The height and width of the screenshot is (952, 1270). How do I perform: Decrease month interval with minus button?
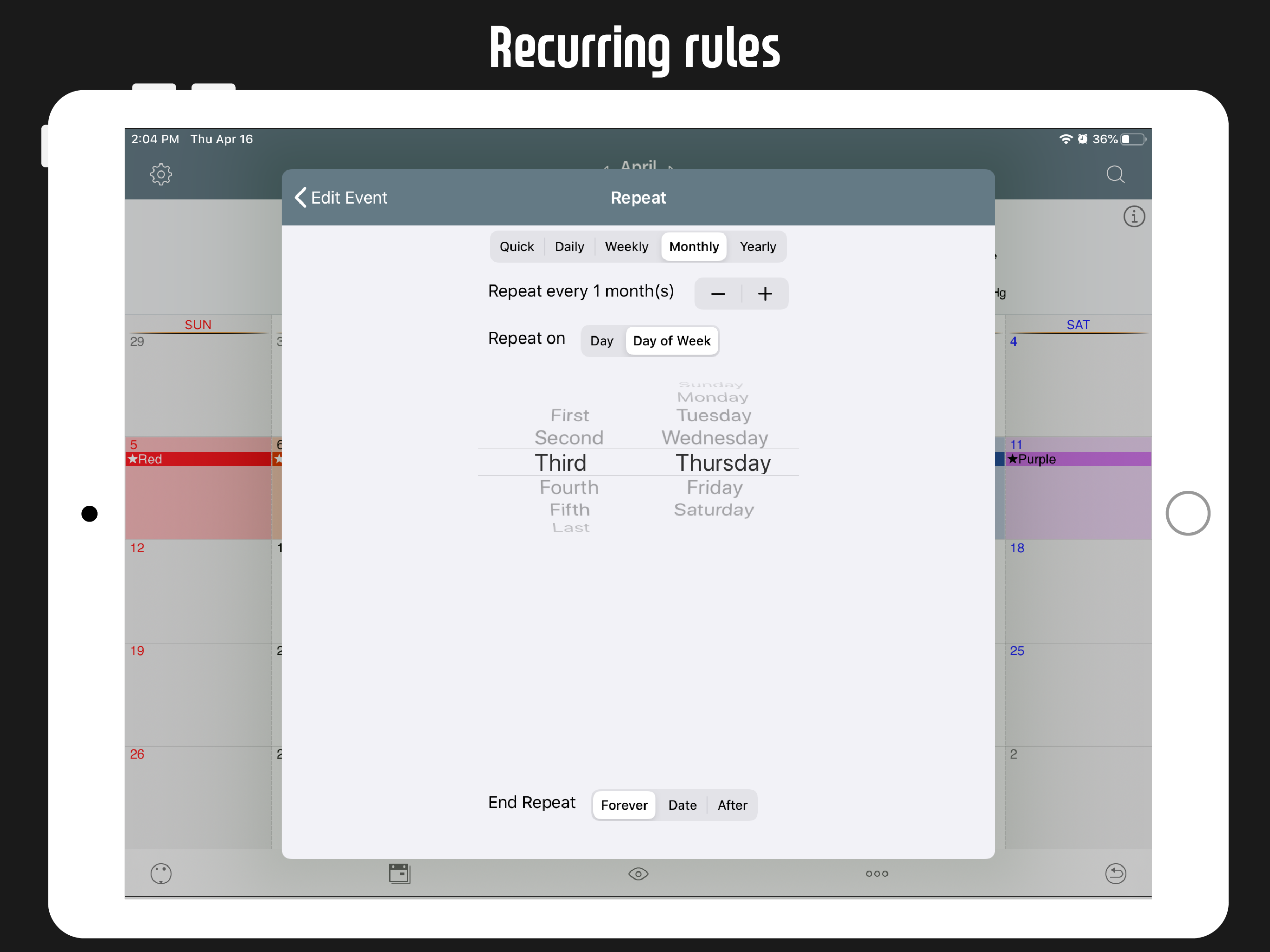(x=718, y=294)
